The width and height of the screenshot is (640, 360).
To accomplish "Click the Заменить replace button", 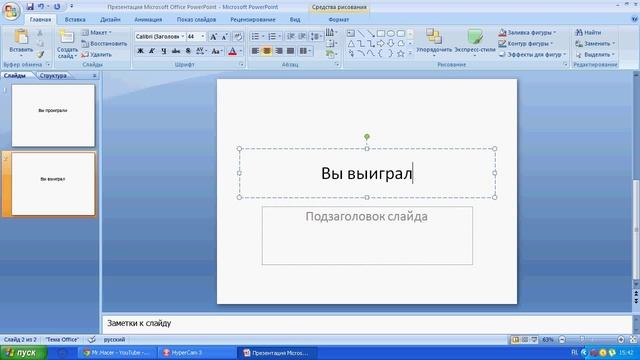I will (x=595, y=43).
